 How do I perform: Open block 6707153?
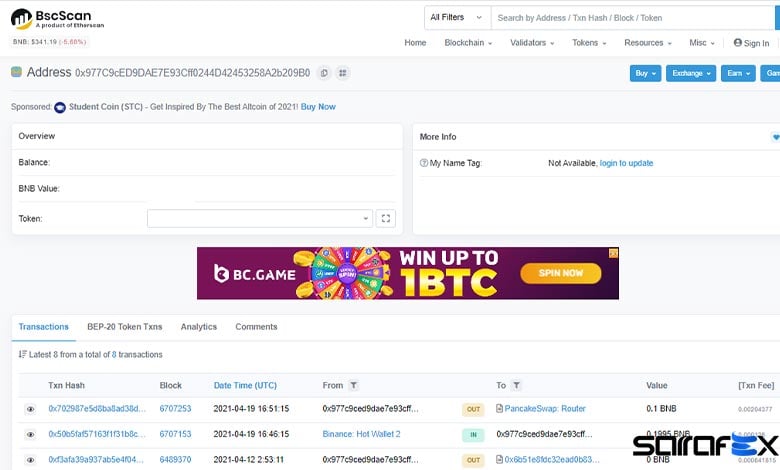coord(175,434)
